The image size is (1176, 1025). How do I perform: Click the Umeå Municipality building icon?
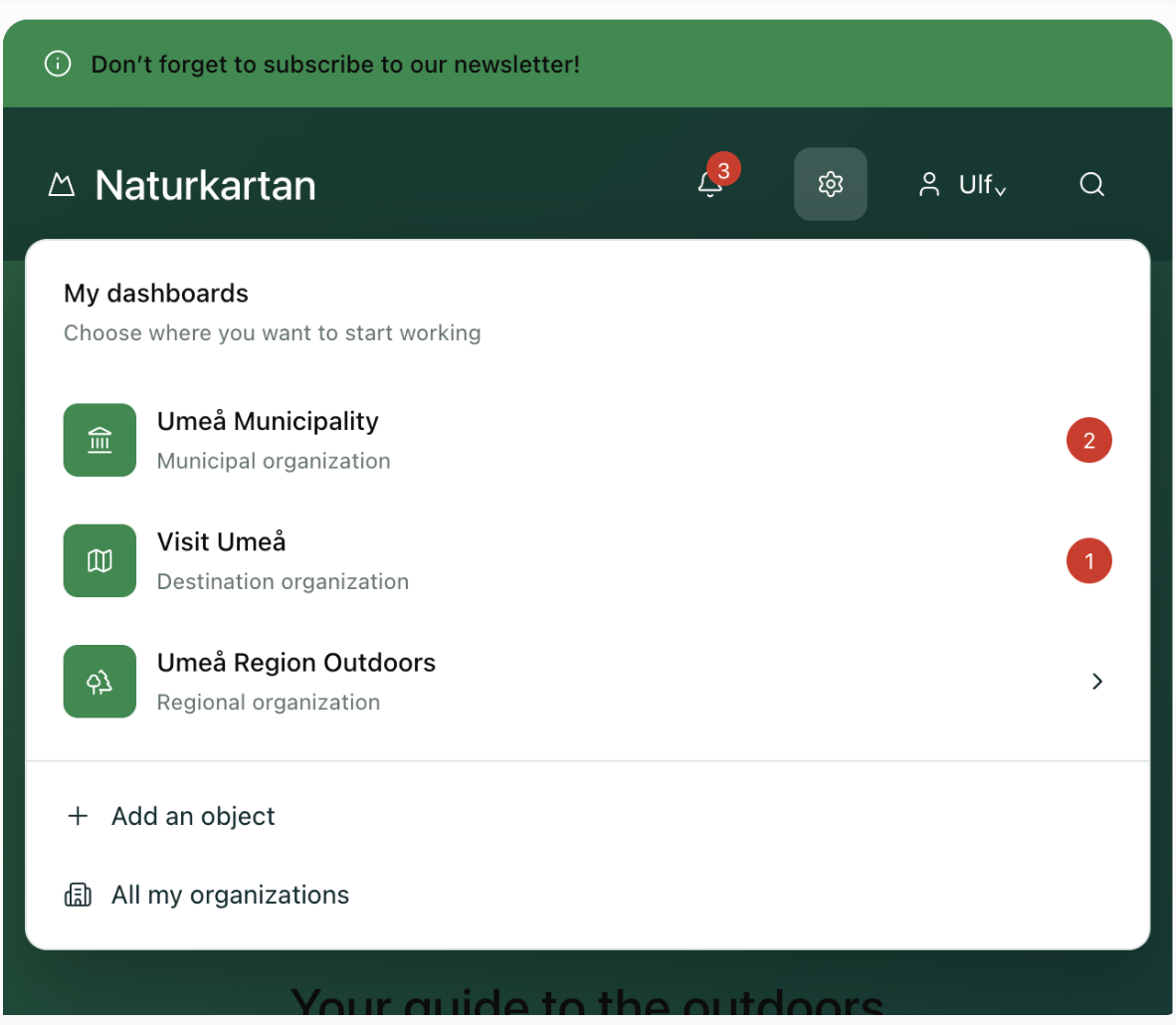99,440
